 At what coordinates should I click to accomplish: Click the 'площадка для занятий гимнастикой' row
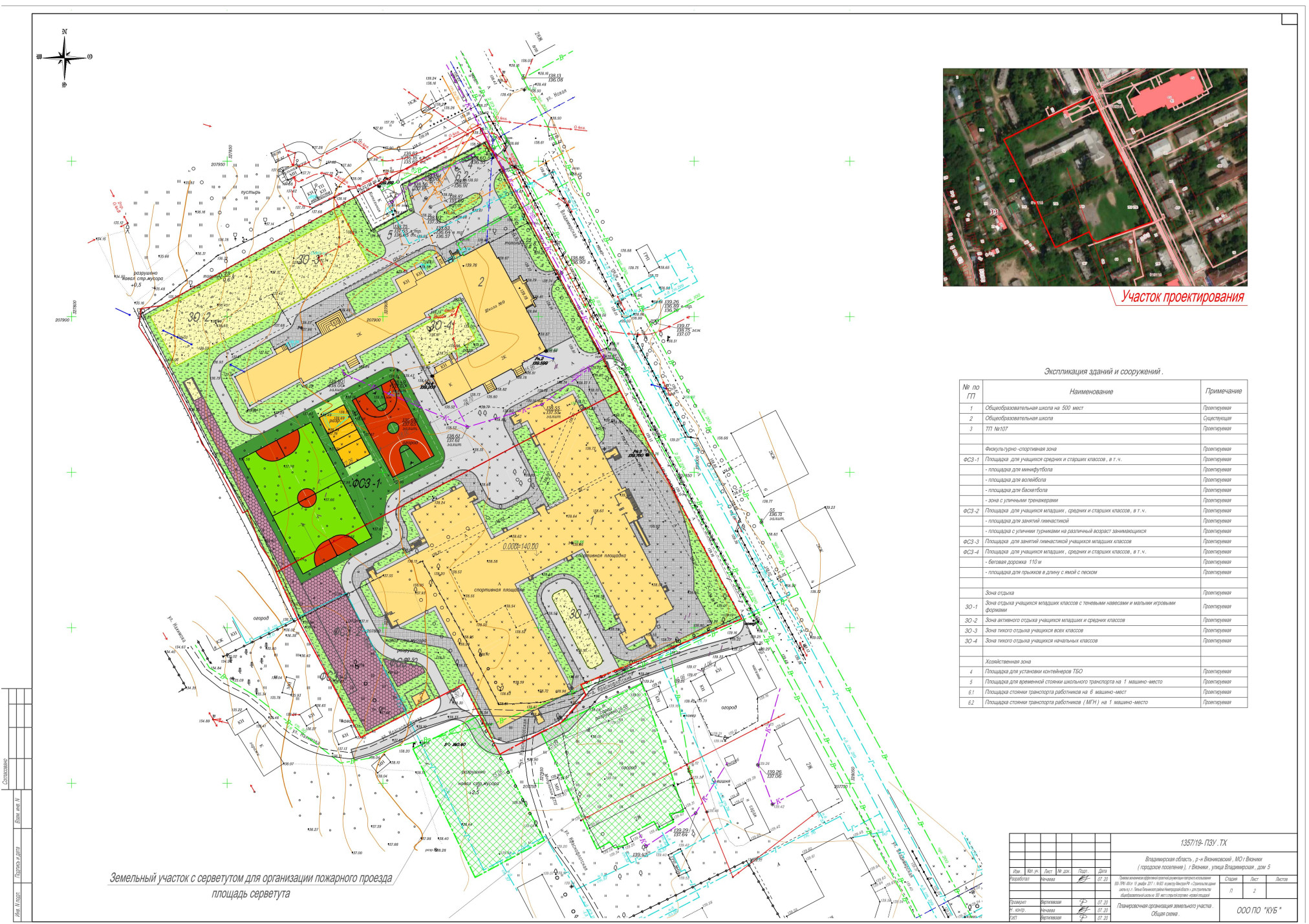[1103, 521]
